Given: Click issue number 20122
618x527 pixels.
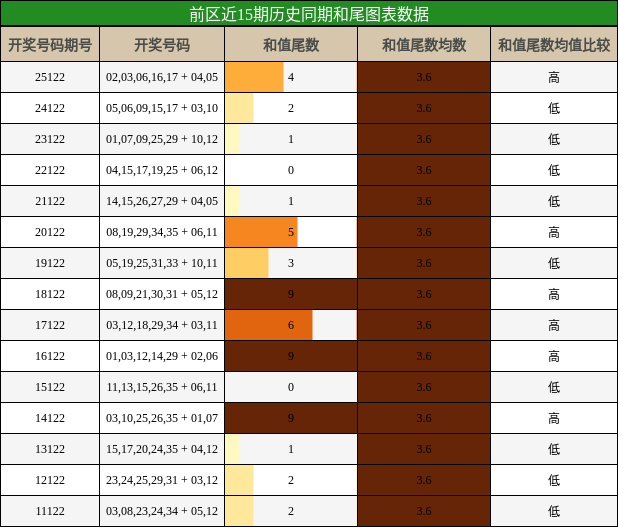Looking at the screenshot, I should pos(50,232).
